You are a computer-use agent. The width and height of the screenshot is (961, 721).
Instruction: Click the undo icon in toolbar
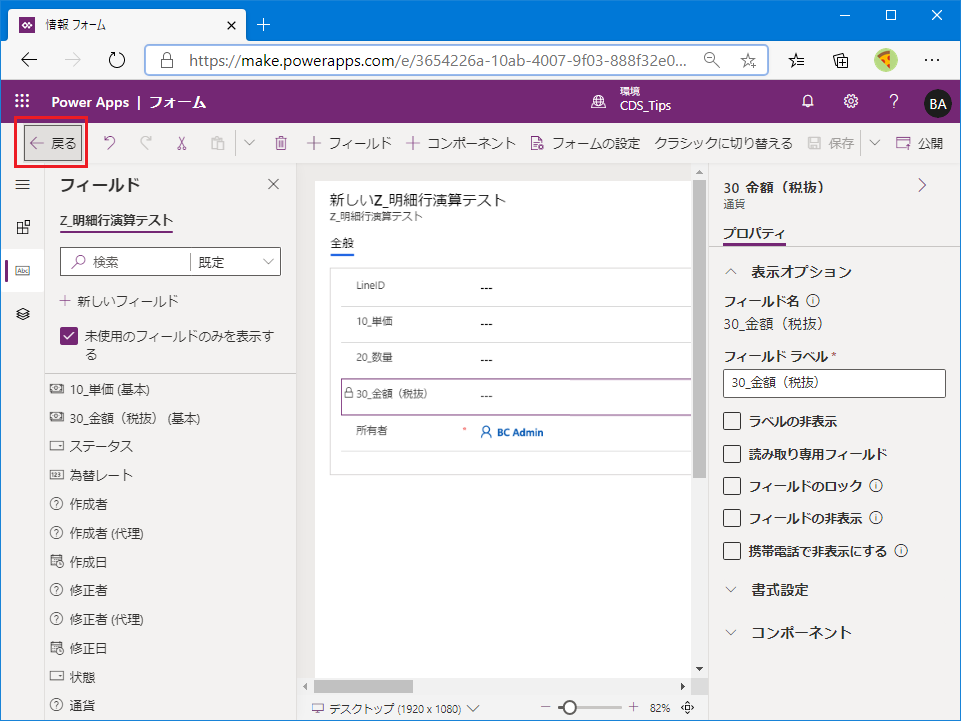tap(109, 143)
